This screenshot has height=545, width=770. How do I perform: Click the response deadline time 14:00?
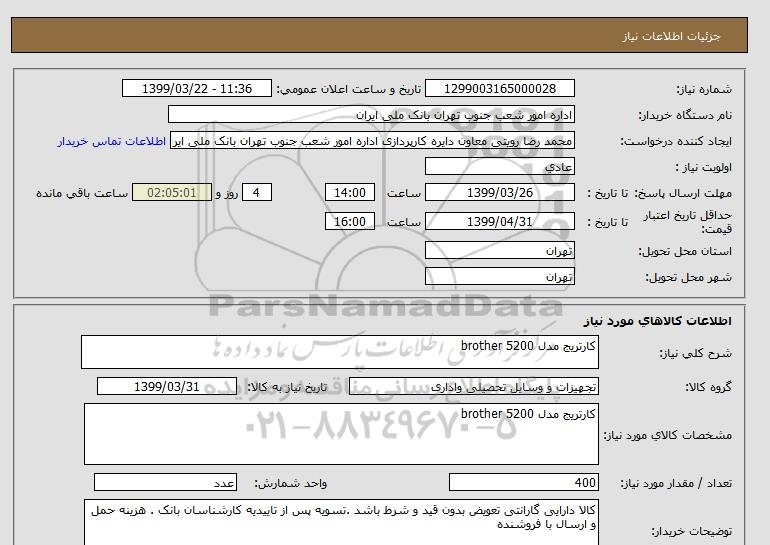click(x=350, y=192)
